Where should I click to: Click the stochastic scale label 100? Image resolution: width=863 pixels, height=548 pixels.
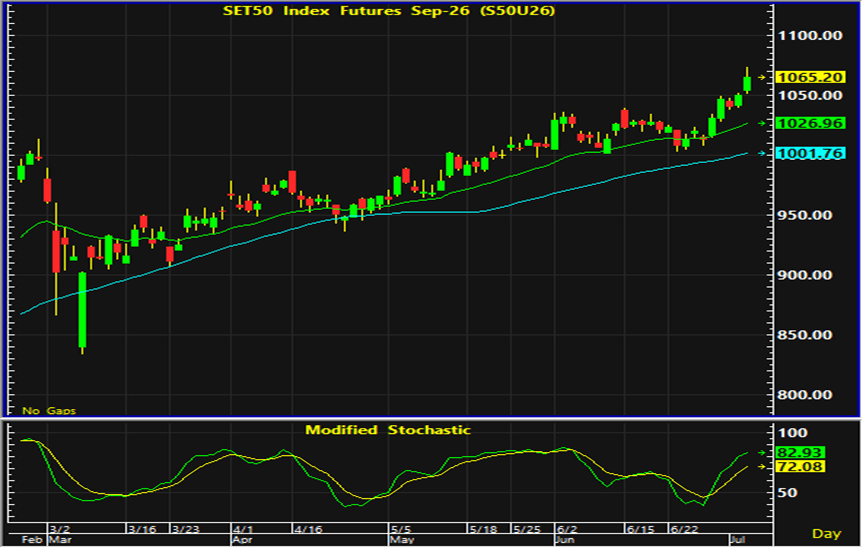pyautogui.click(x=793, y=433)
